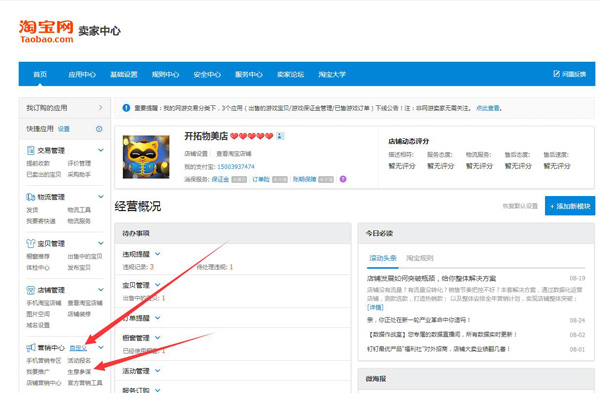Collapse the 交易管理 section arrow
Screen dimensions: 600x393
tap(101, 150)
